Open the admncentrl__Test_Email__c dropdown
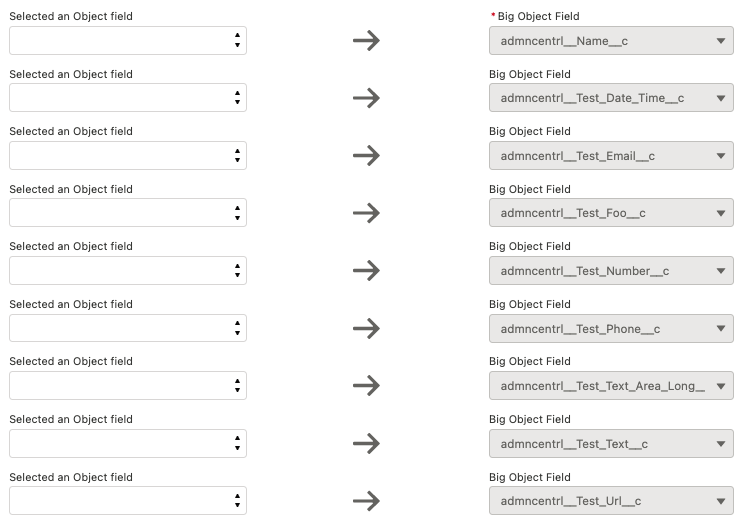Viewport: 747px width, 527px height. click(x=611, y=156)
